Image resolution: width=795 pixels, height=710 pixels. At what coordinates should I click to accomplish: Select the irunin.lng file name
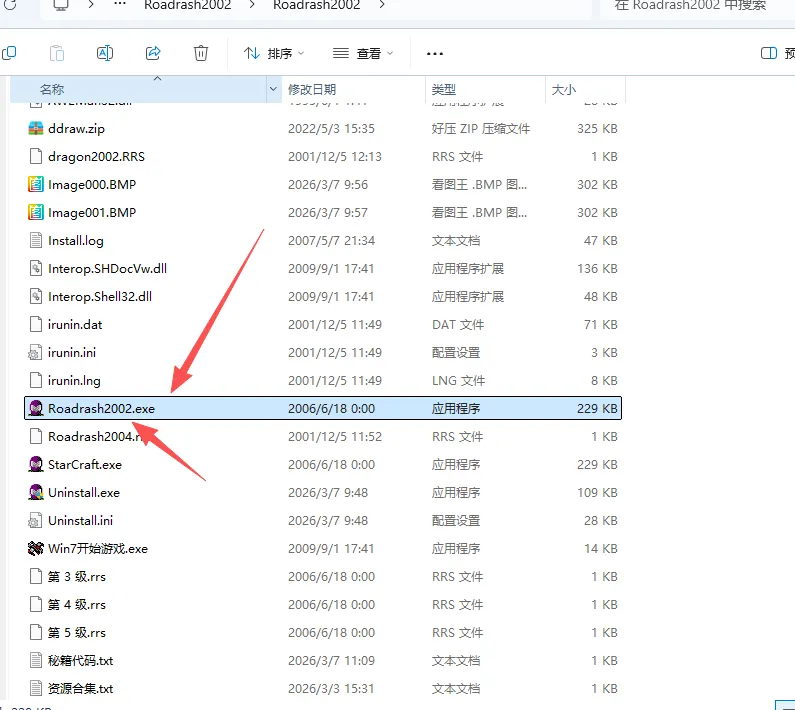coord(74,380)
